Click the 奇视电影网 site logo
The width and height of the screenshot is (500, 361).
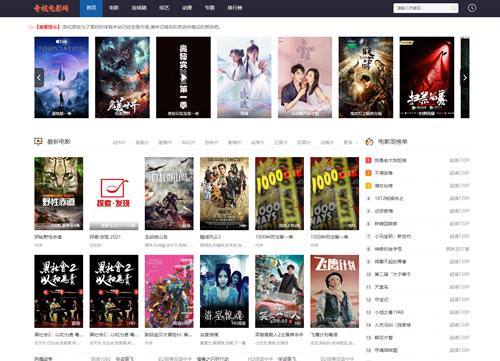pos(51,8)
